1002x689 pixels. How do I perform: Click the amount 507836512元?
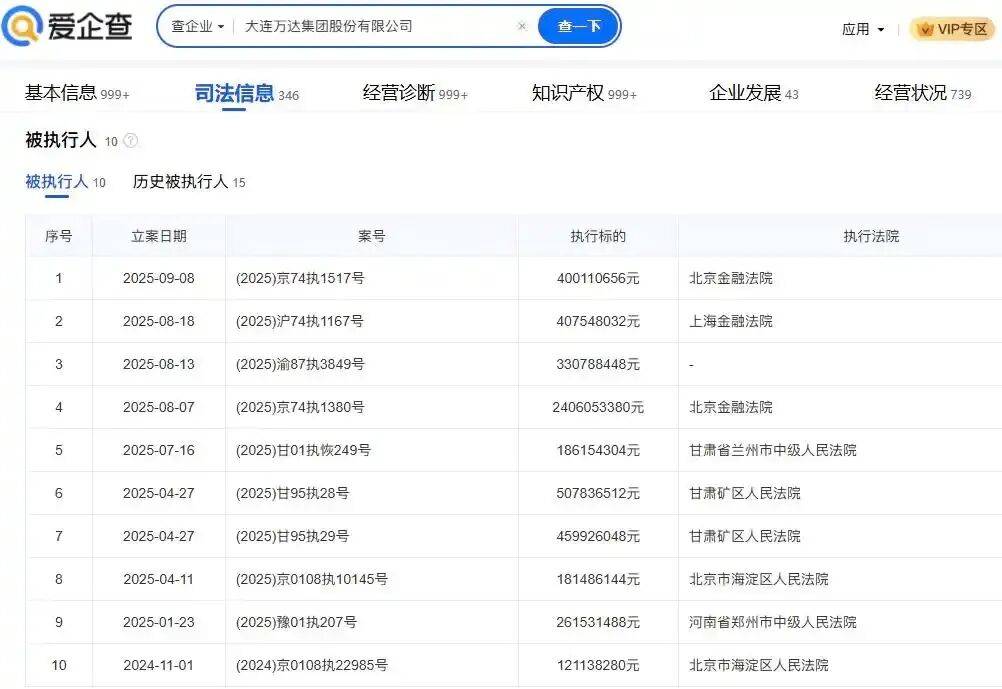point(598,493)
